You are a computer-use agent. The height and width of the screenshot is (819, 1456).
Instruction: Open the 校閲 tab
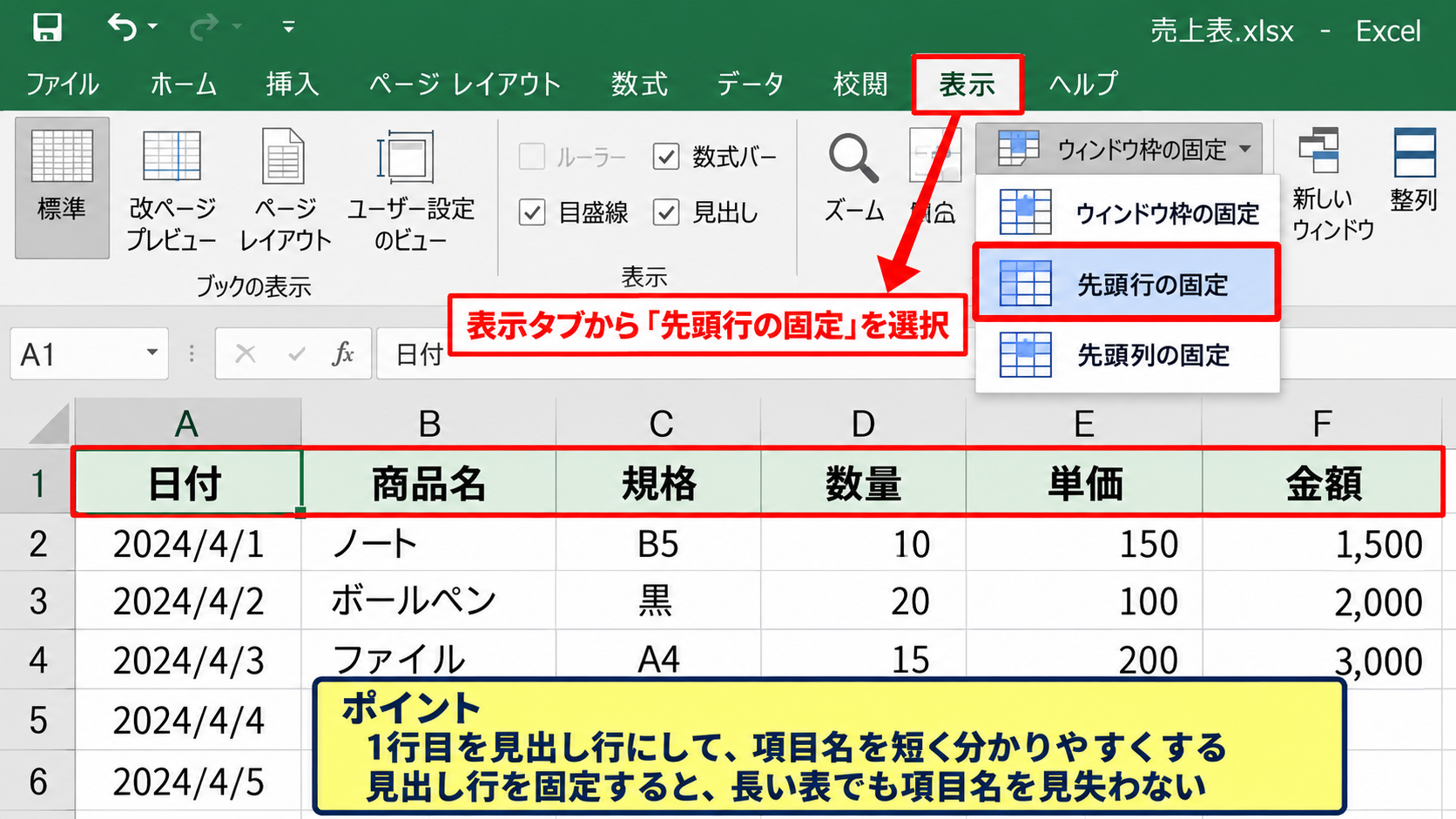click(x=860, y=84)
